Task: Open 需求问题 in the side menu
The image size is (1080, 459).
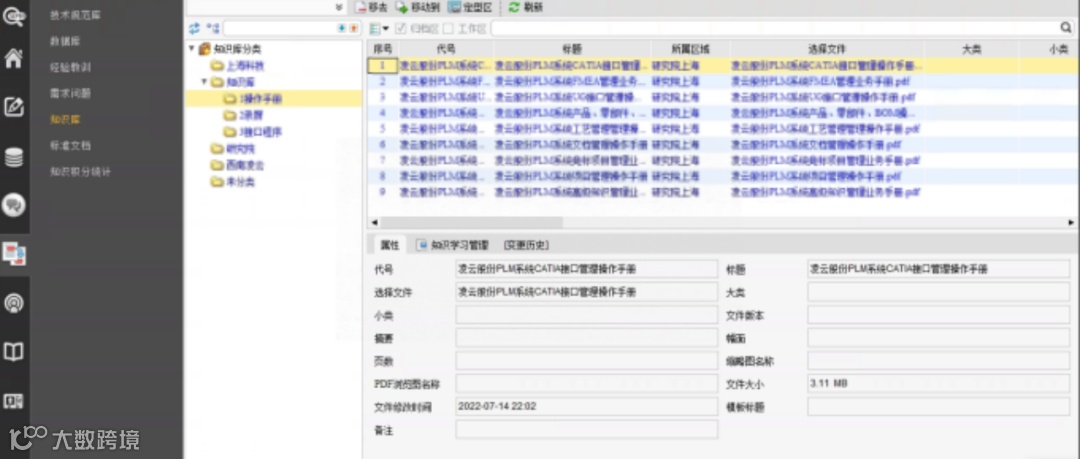Action: point(70,94)
